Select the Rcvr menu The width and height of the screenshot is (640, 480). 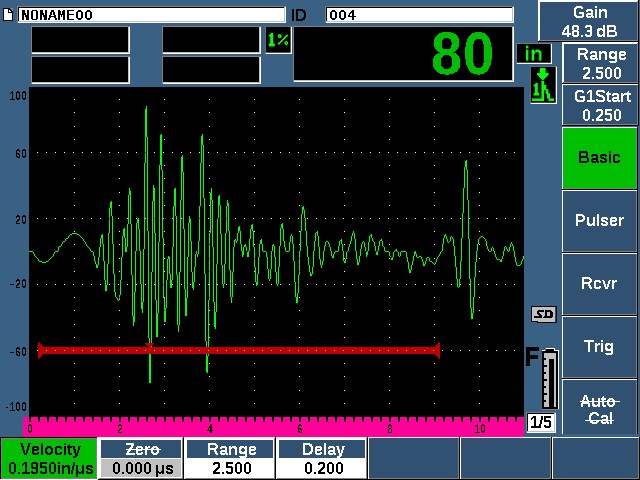599,284
